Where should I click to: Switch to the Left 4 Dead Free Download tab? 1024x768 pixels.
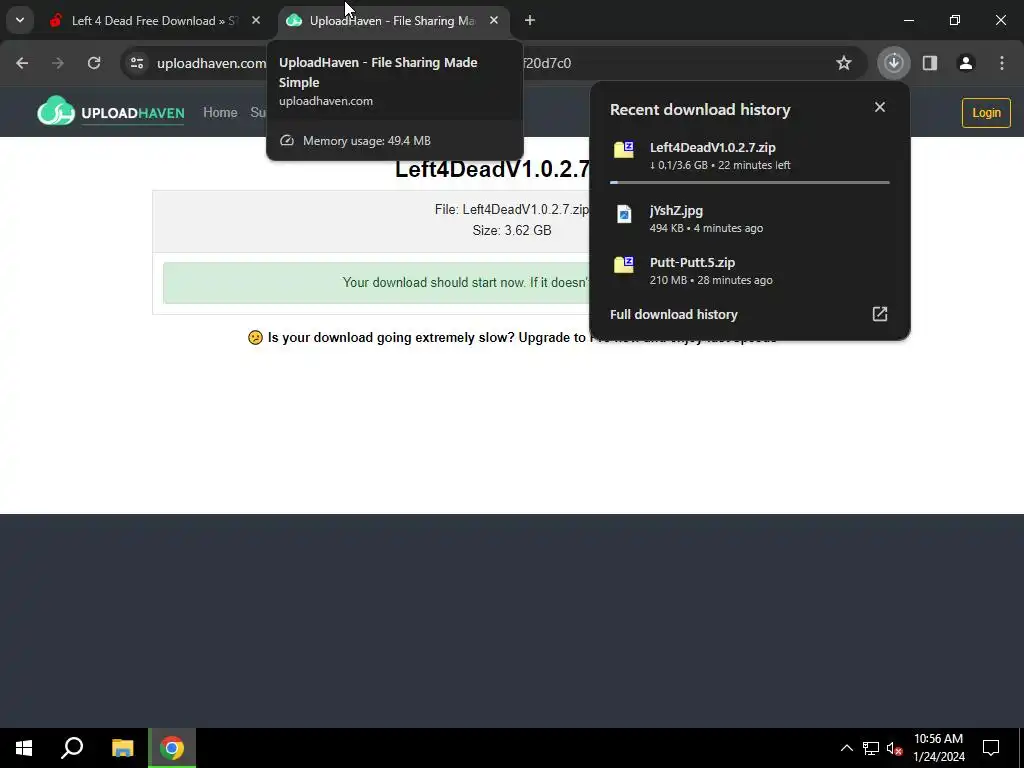[157, 21]
